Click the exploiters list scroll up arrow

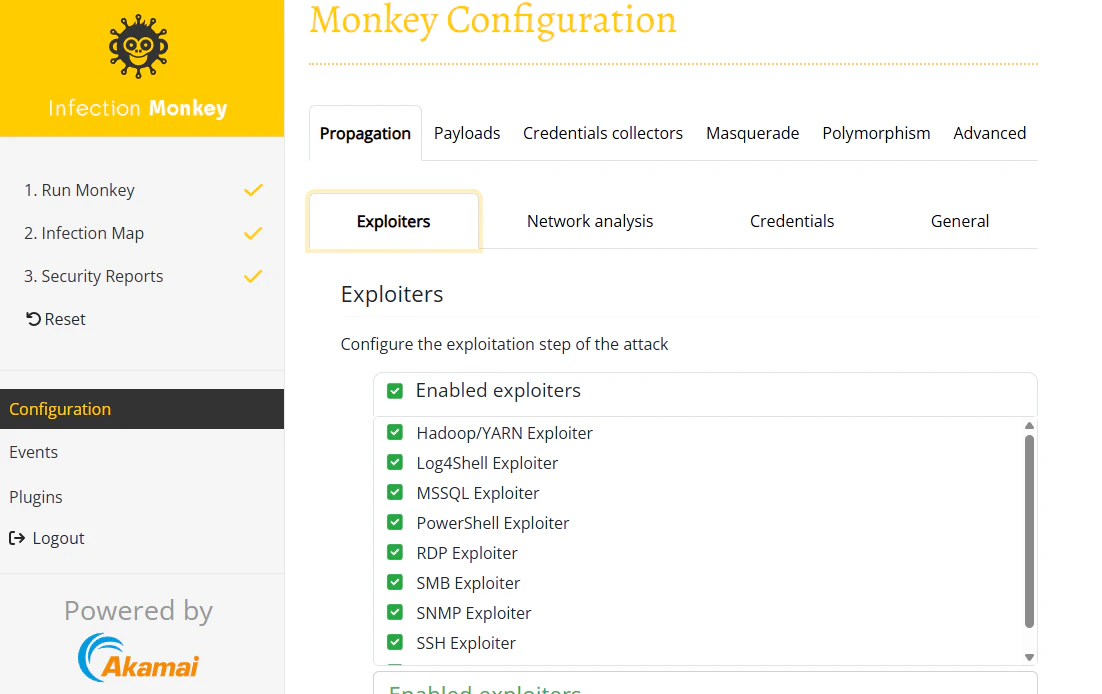1029,426
